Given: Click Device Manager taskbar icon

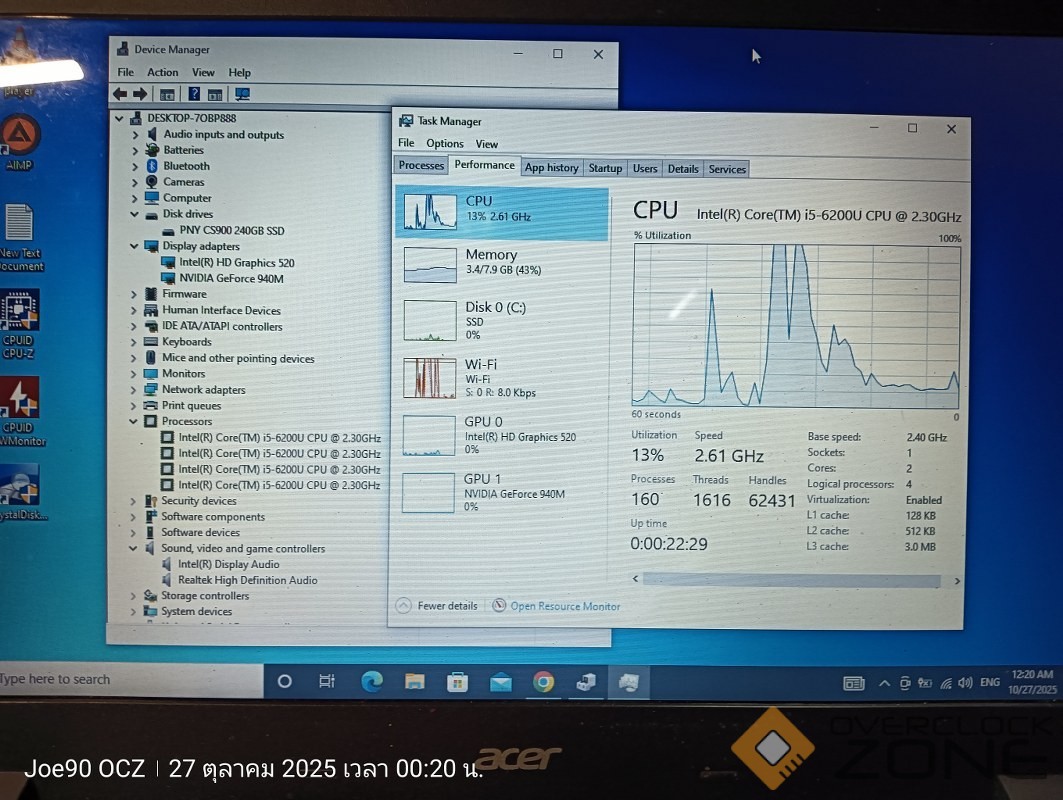Looking at the screenshot, I should tap(586, 682).
